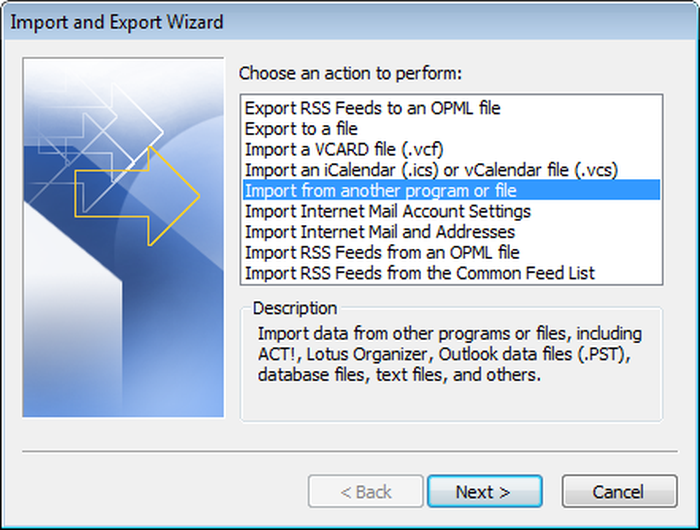Select Import a VCARD file (.vcf)
The height and width of the screenshot is (530, 700).
pos(451,149)
